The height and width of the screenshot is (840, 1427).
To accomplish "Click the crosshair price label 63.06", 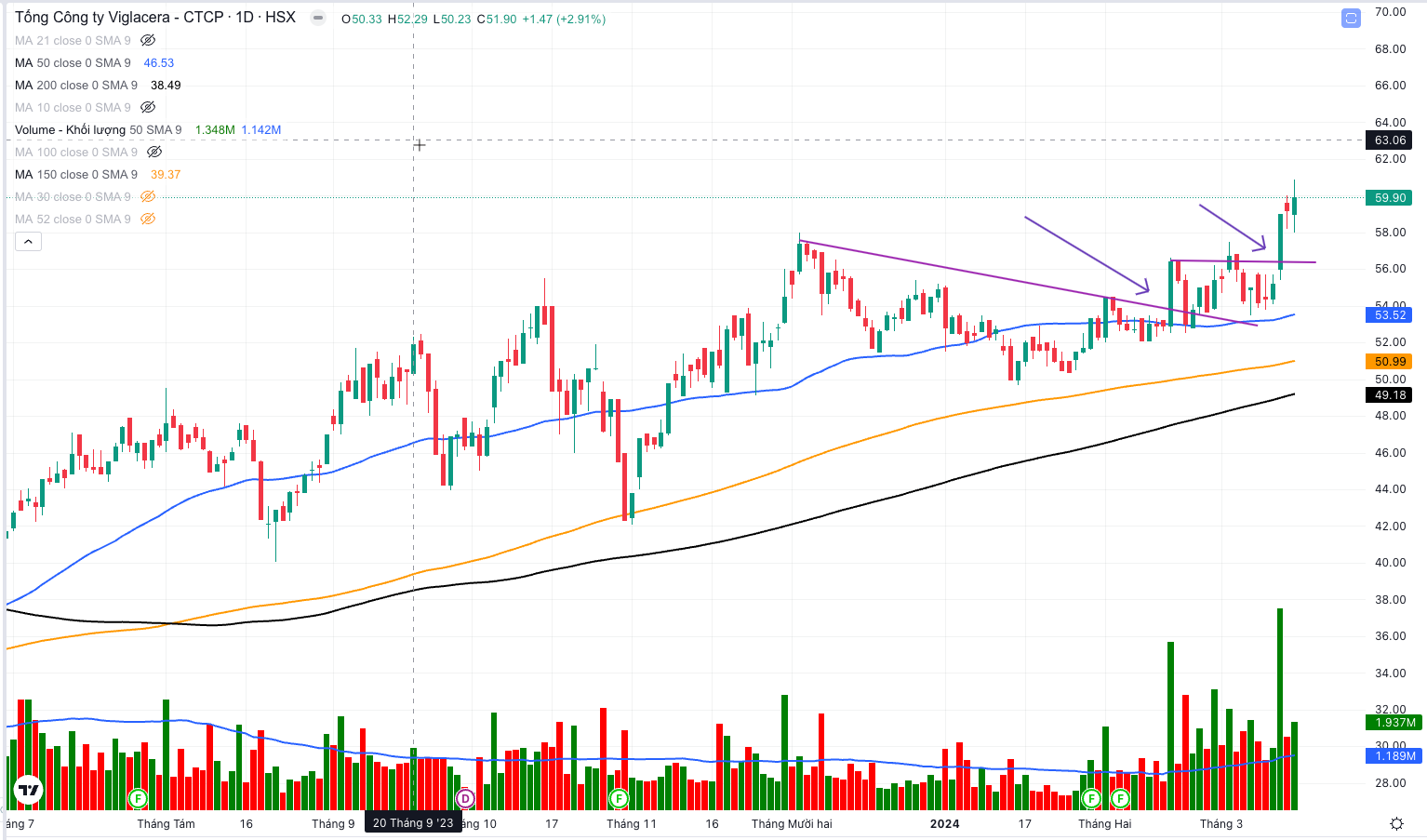I will (x=1390, y=140).
